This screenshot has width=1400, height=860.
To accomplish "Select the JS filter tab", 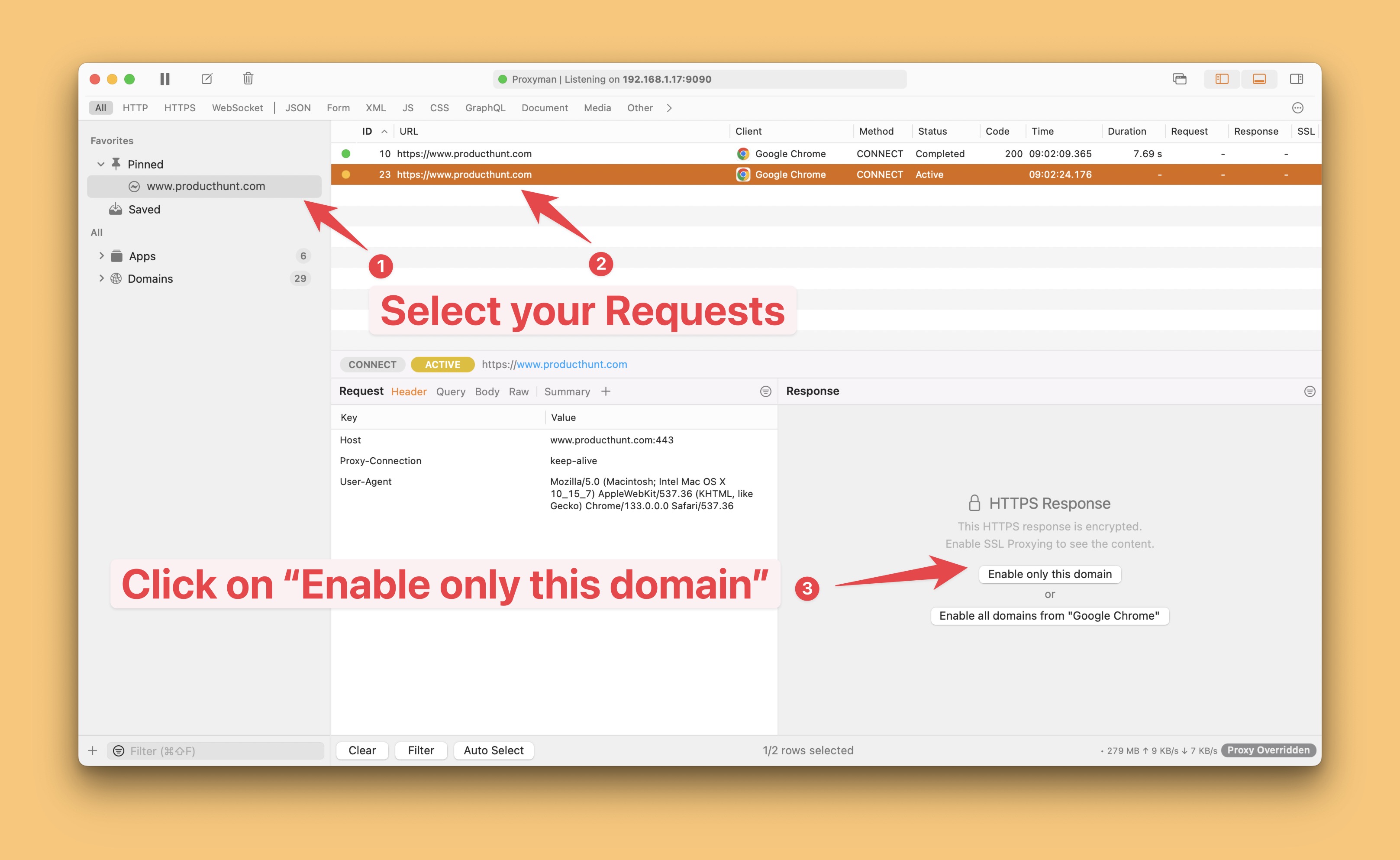I will (408, 108).
